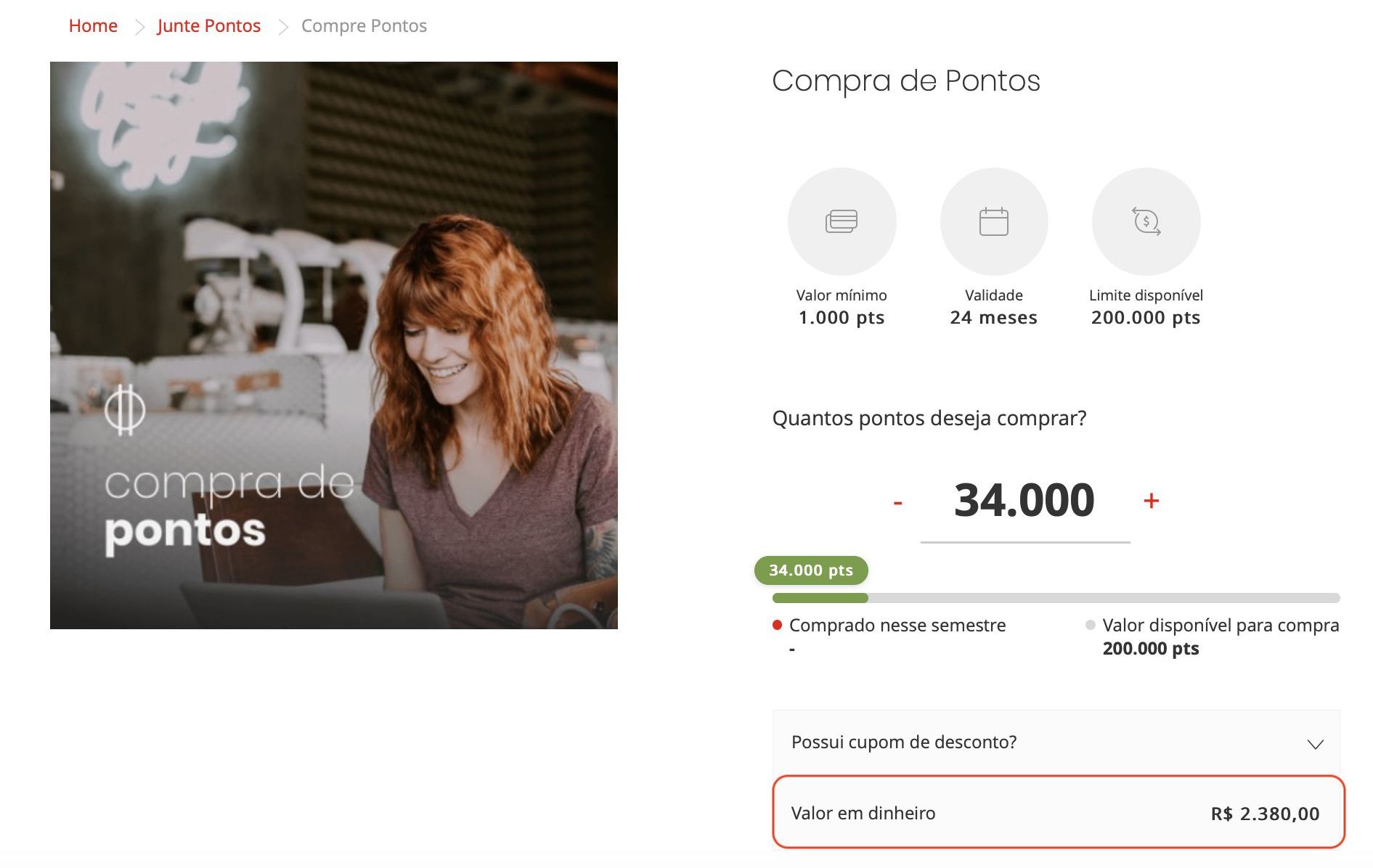
Task: Decrease points with the minus button
Action: [x=897, y=502]
